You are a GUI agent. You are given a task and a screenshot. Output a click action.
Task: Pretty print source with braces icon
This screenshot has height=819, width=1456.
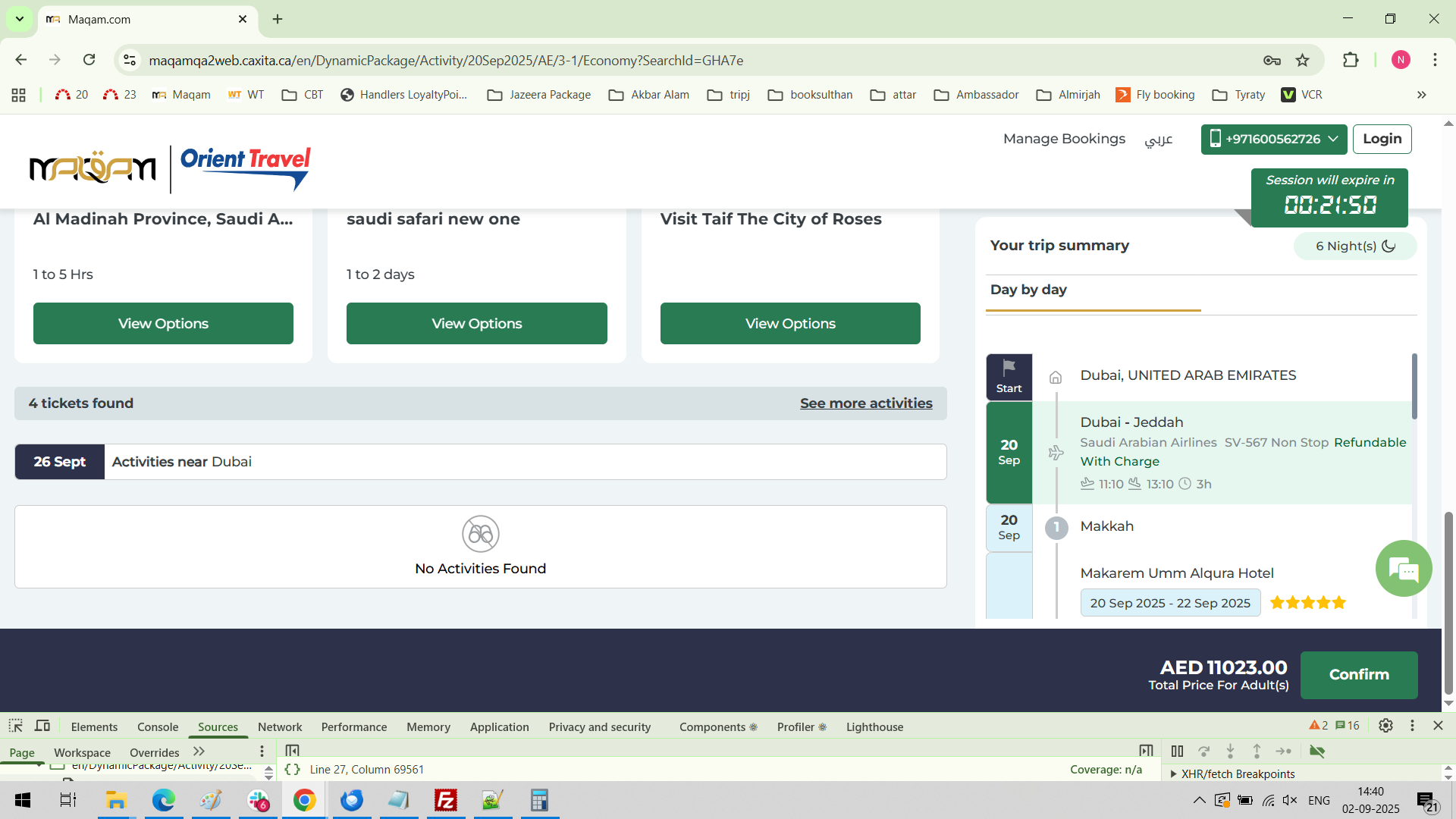coord(293,769)
